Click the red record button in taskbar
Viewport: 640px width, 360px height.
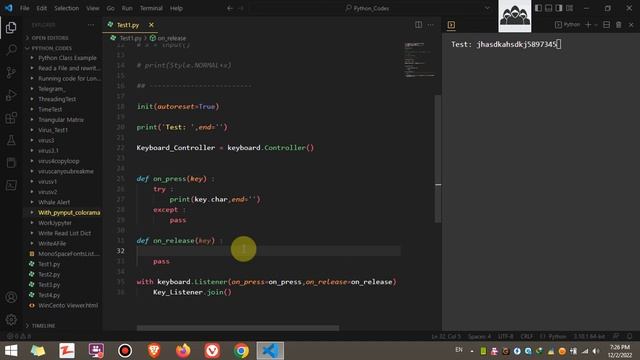125,351
